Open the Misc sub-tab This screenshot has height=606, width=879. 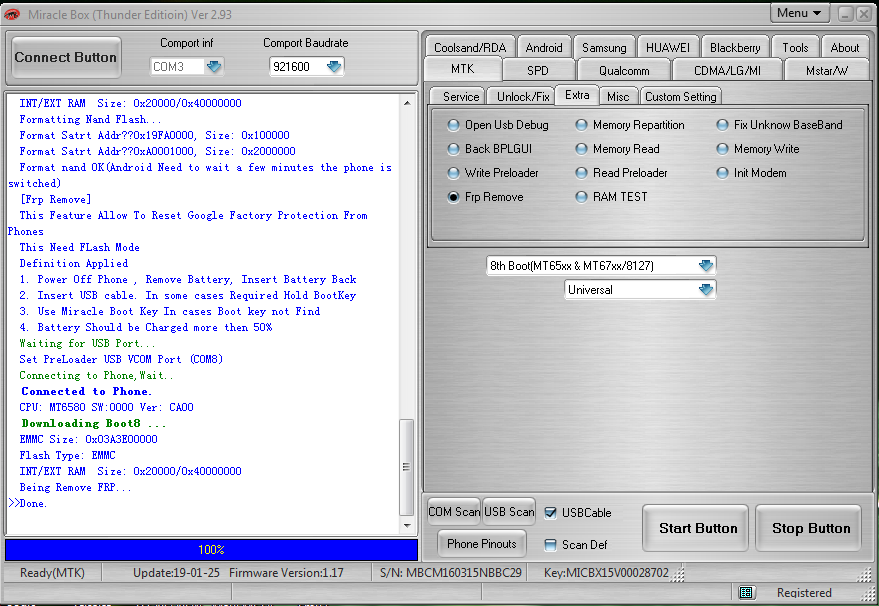coord(618,96)
